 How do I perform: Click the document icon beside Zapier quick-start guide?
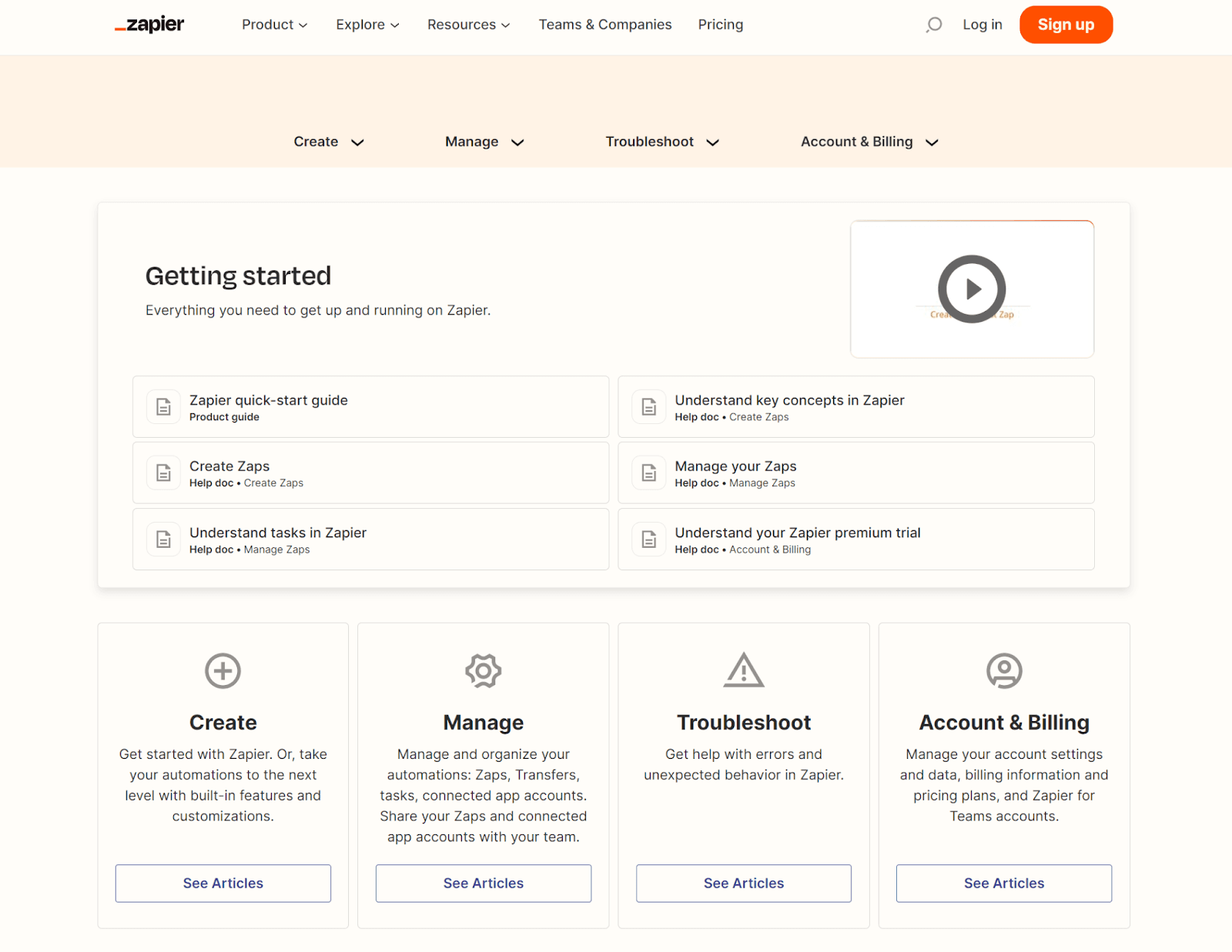163,406
